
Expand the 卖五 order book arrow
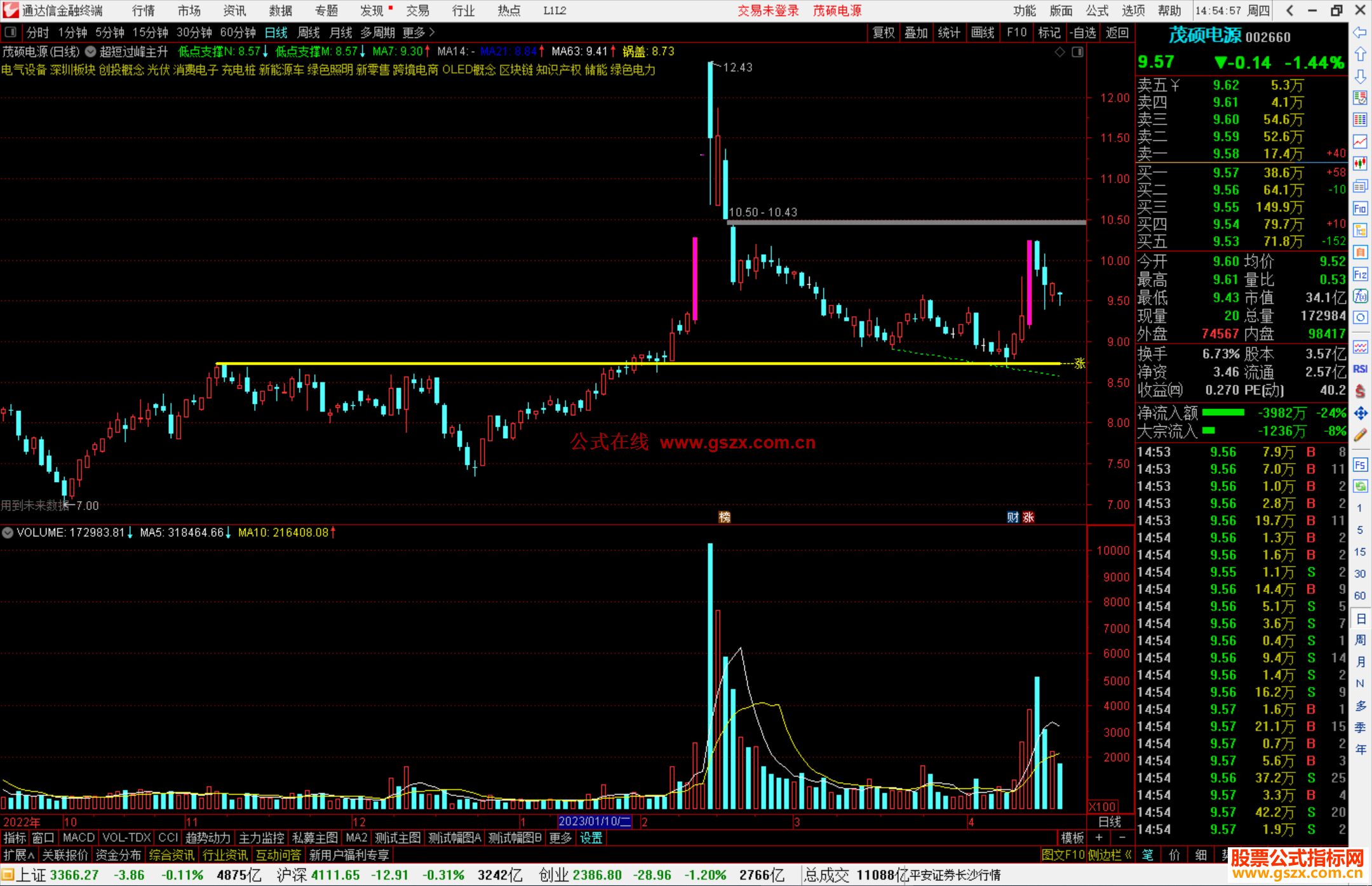click(x=1175, y=85)
